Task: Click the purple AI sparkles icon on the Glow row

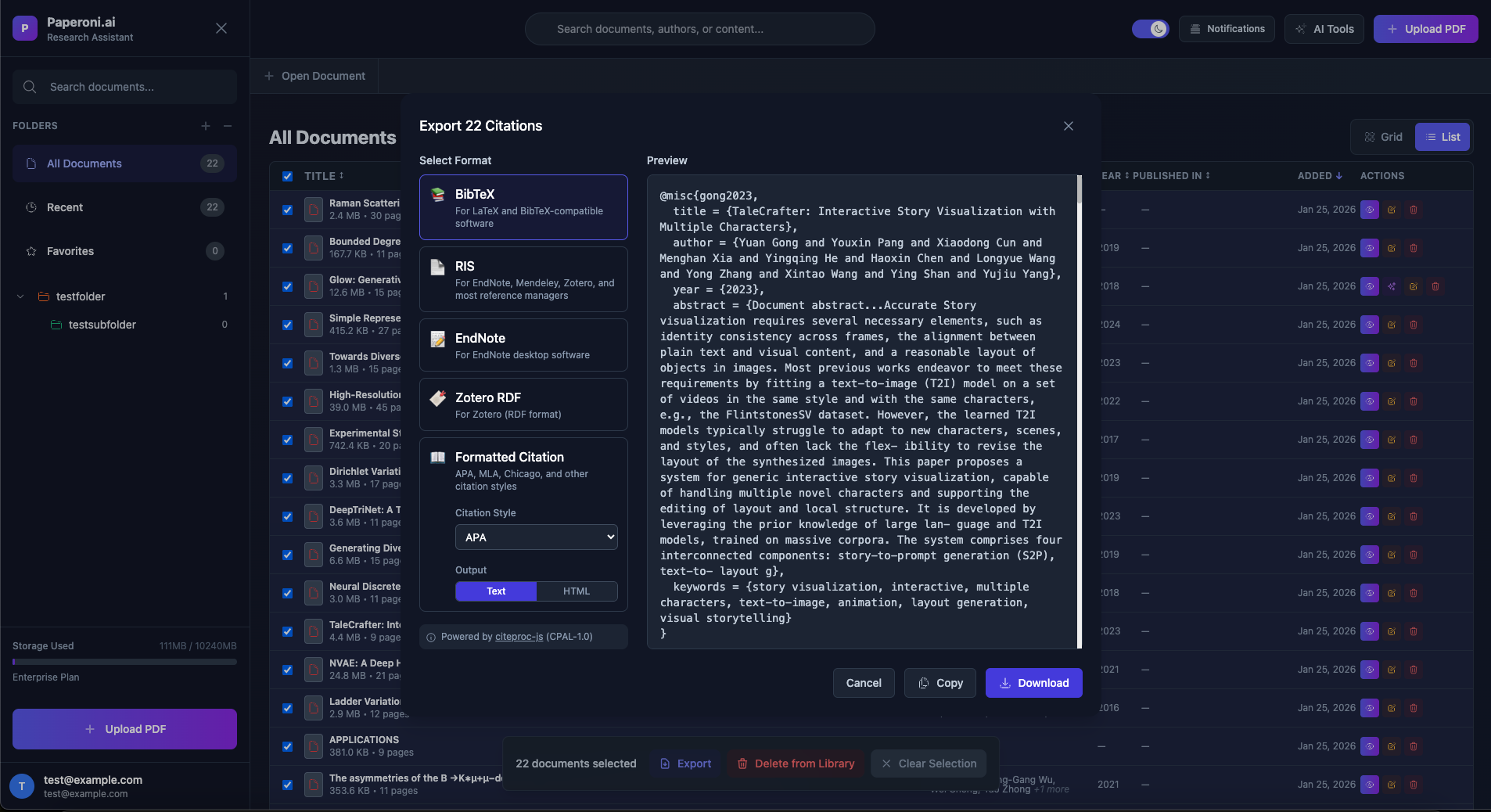Action: 1391,286
